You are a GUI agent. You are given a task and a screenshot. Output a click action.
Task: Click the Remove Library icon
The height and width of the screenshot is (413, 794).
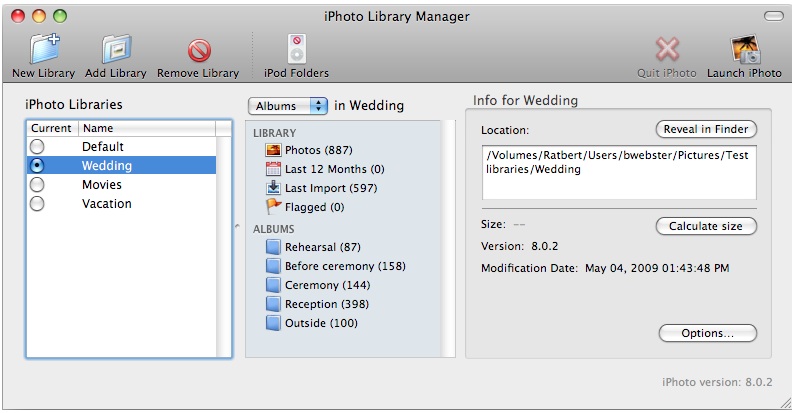pos(198,50)
